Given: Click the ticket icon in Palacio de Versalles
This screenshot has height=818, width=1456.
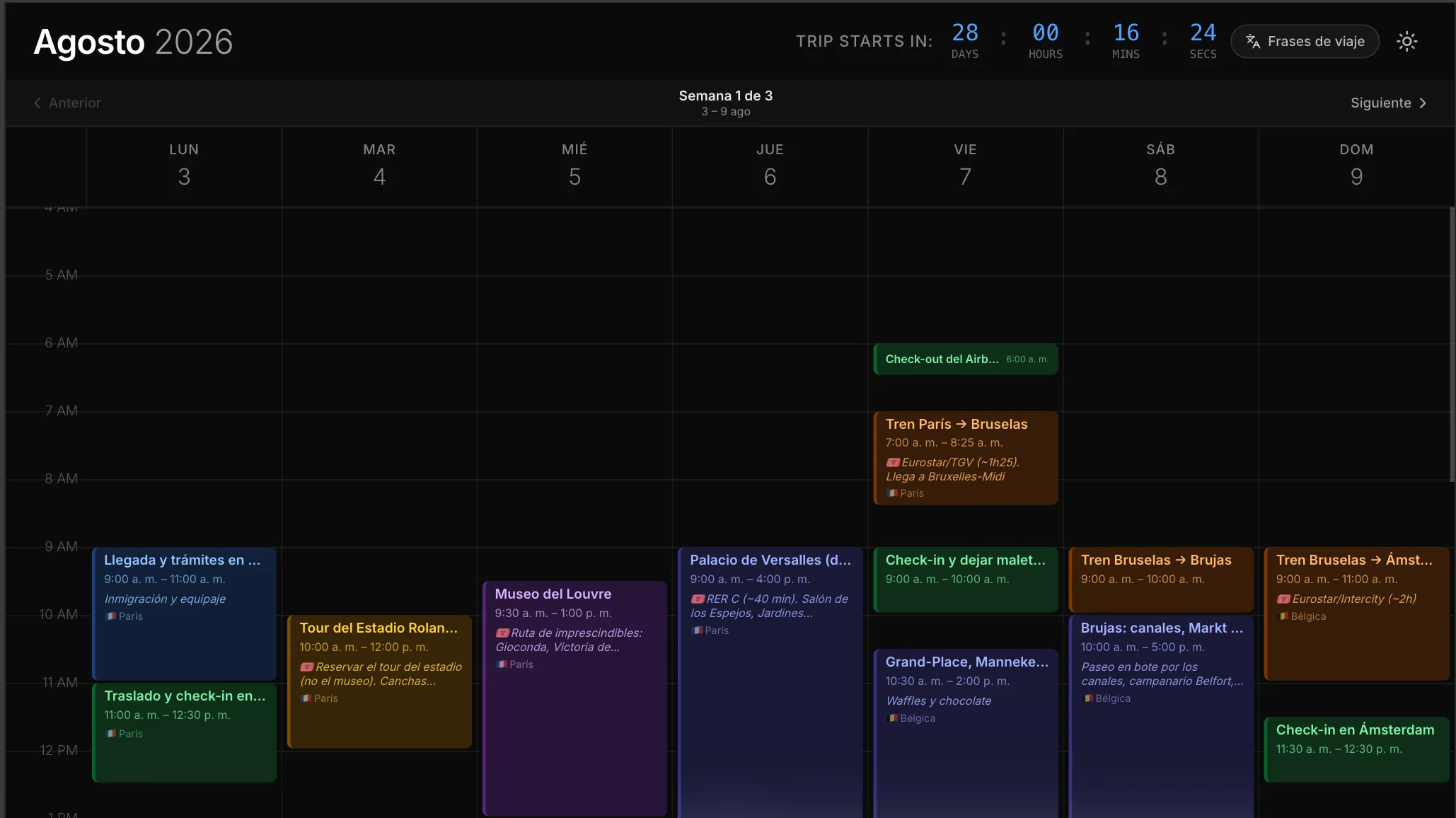Looking at the screenshot, I should click(x=698, y=599).
